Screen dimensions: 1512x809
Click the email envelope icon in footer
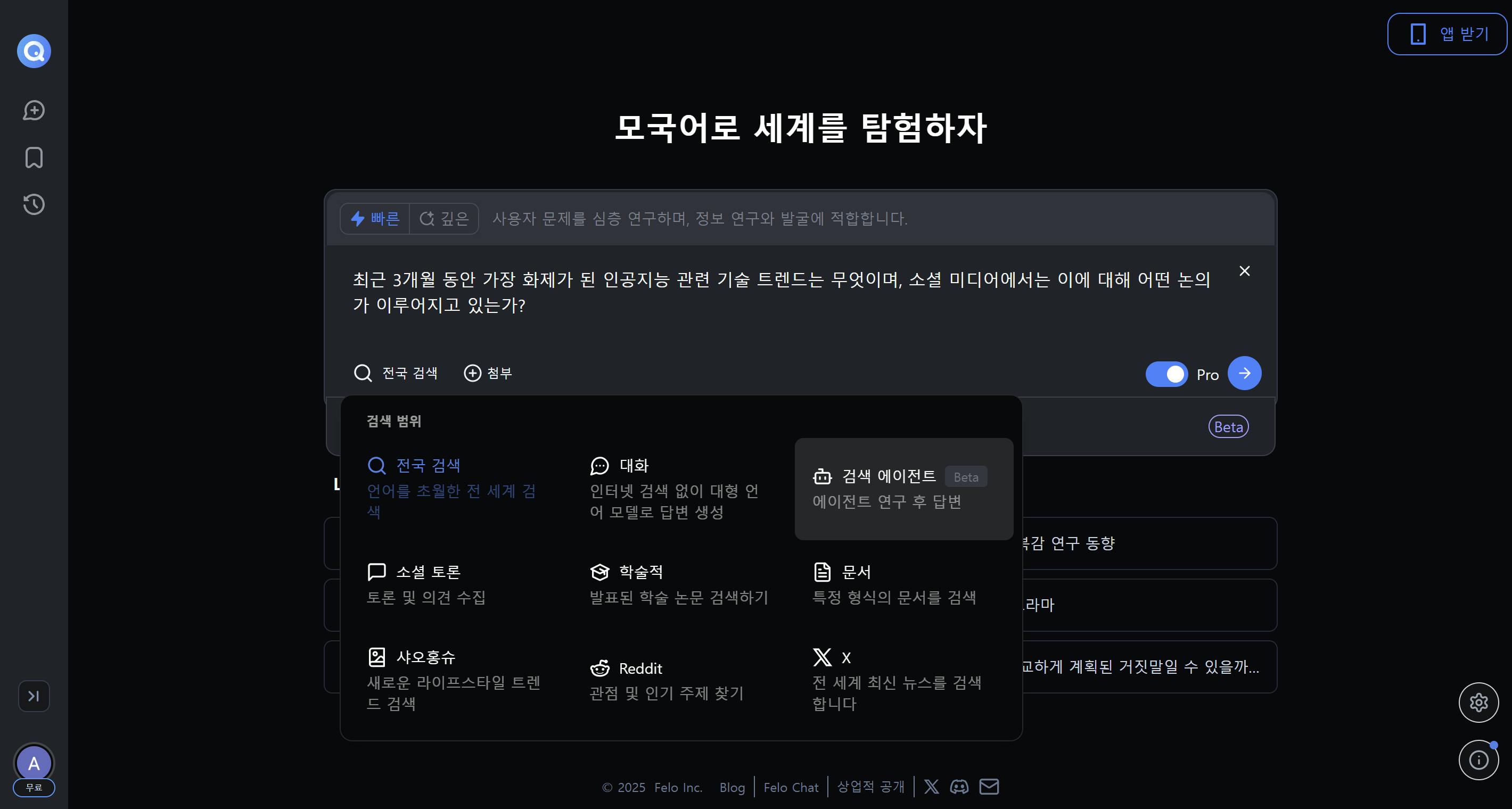[989, 787]
